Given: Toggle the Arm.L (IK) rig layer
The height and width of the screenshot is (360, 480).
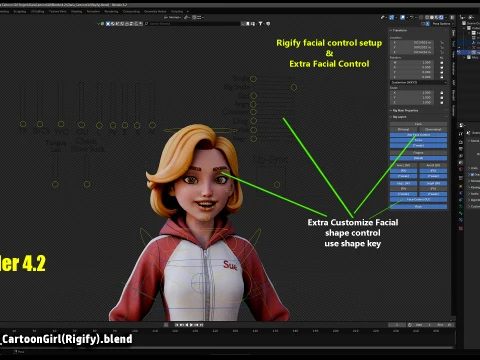Looking at the screenshot, I should pos(403,165).
